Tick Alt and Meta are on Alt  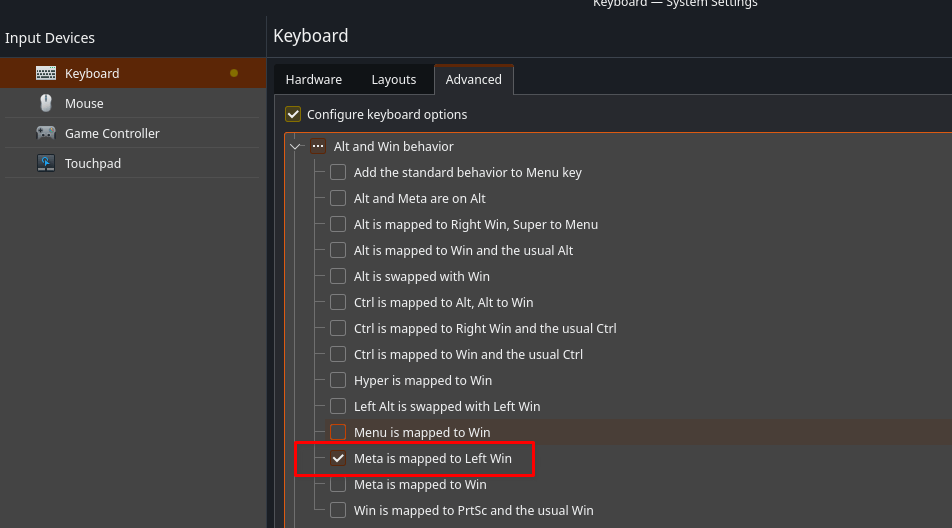pyautogui.click(x=338, y=198)
